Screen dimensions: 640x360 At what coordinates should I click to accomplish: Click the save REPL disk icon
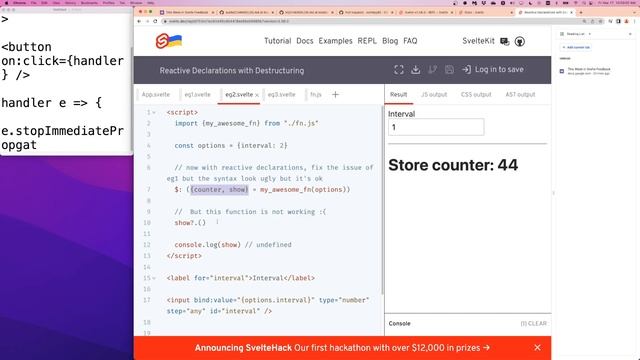tap(449, 70)
